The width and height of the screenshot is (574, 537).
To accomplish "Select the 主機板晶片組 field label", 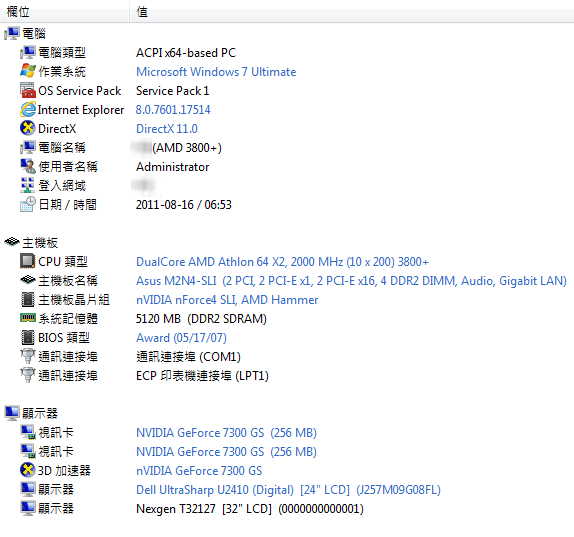I will tap(74, 300).
